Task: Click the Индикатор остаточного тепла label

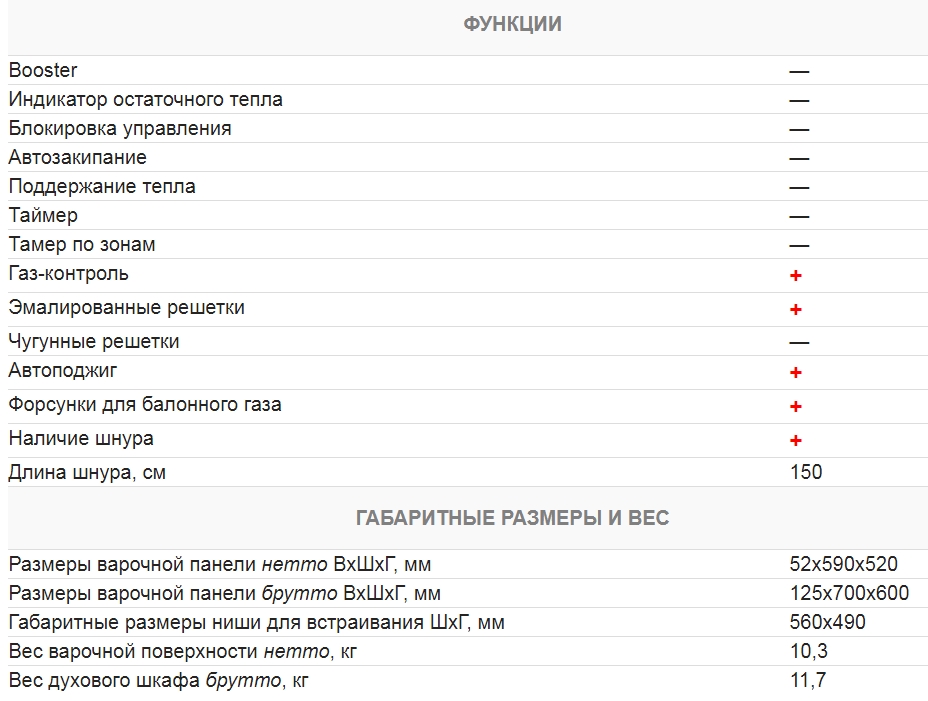Action: [146, 99]
